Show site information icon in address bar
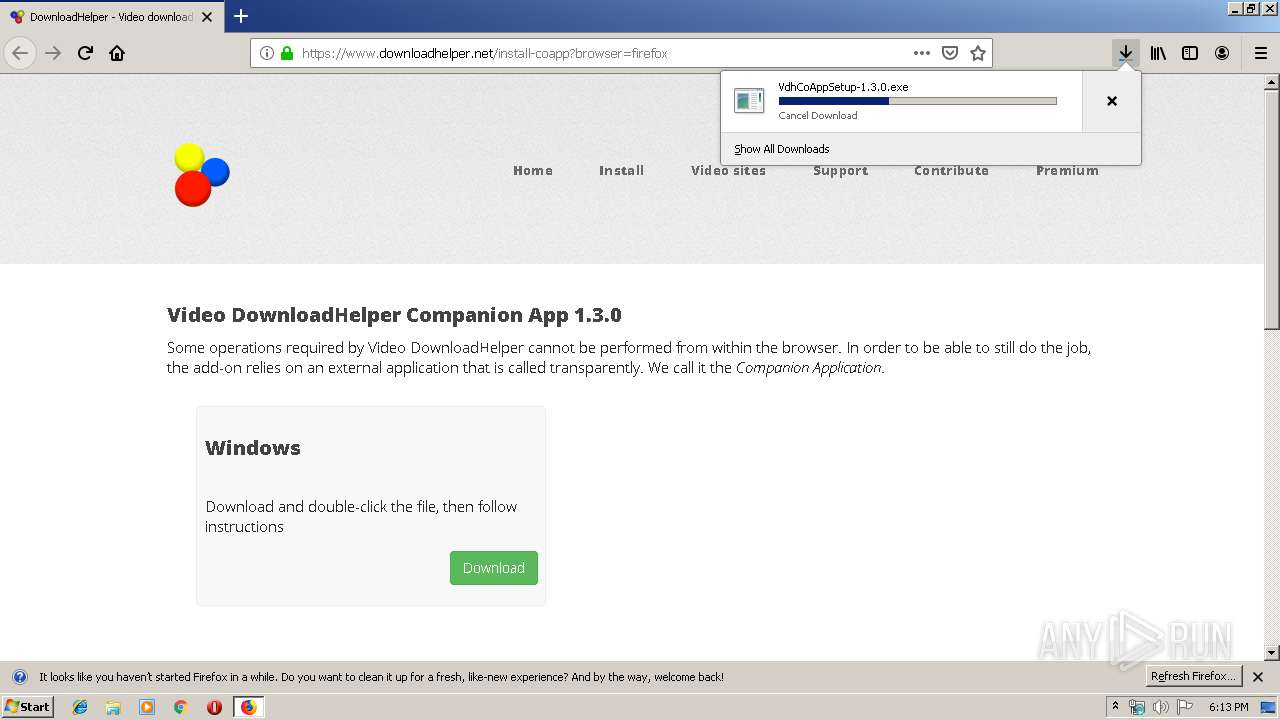This screenshot has height=720, width=1280. (x=267, y=53)
